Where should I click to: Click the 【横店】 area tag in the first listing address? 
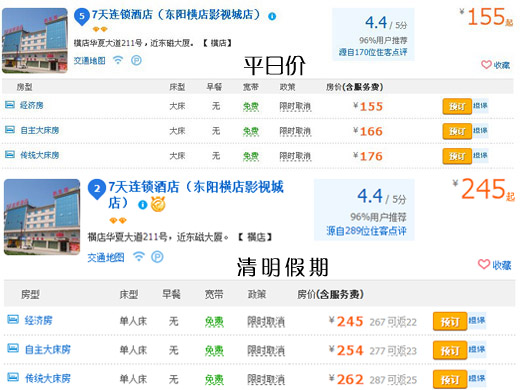coord(218,43)
